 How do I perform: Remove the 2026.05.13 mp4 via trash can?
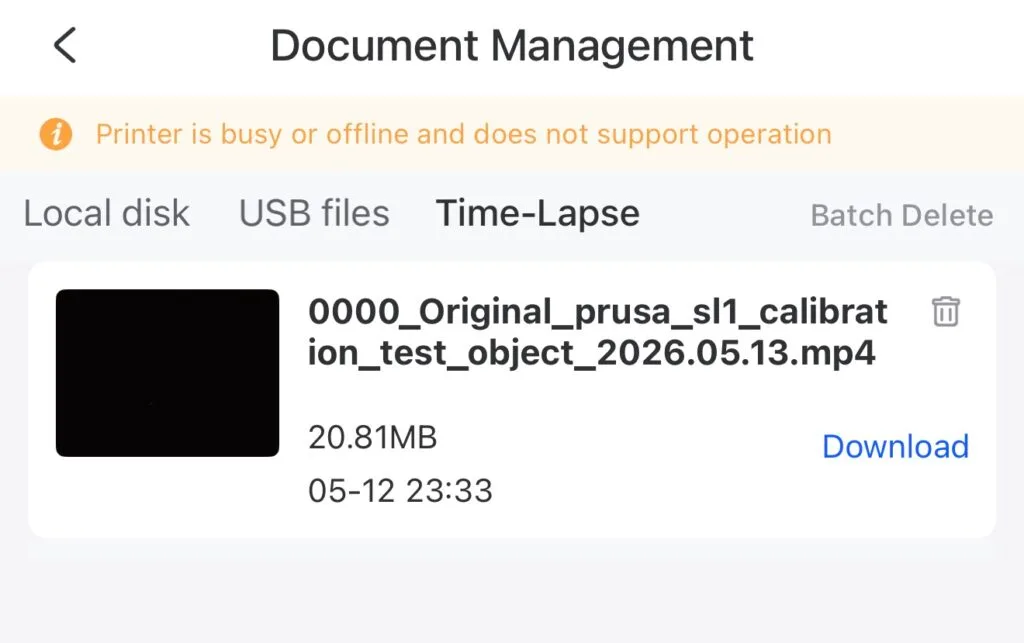click(945, 311)
